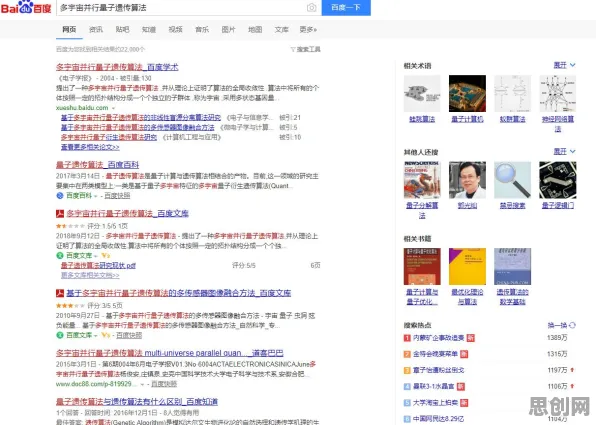Screen dimensions: 596x425
Task: Switch to the 音乐 tab
Action: (x=202, y=29)
